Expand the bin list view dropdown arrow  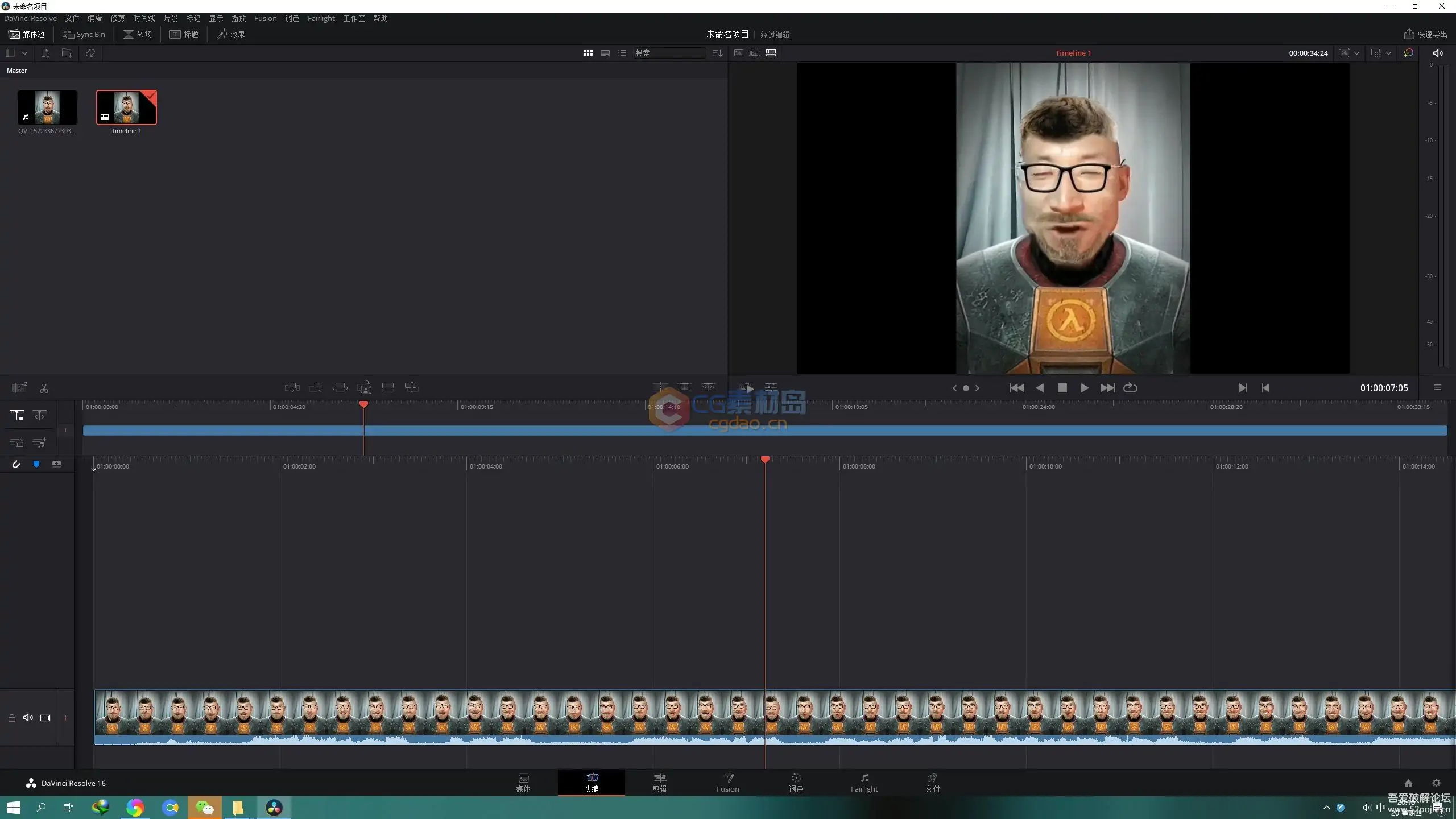click(24, 53)
